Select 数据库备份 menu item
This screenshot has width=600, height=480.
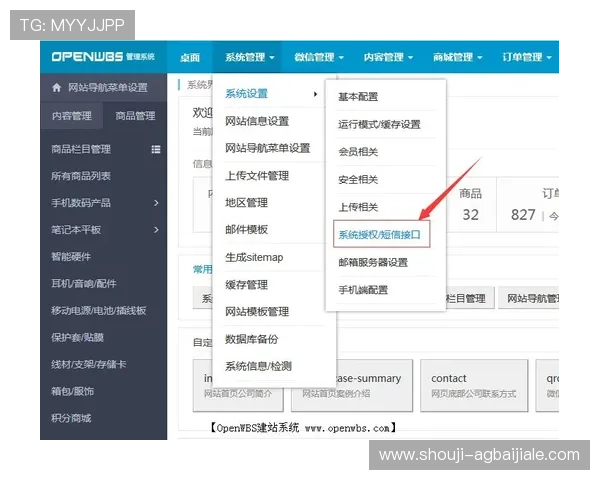tap(251, 339)
